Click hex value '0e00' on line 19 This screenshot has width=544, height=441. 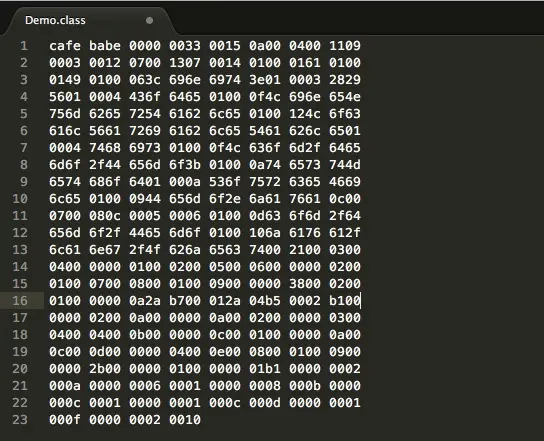[x=225, y=351]
